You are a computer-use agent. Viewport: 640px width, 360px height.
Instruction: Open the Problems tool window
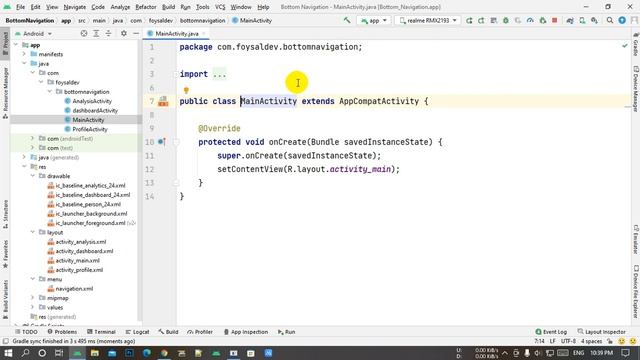pos(62,332)
